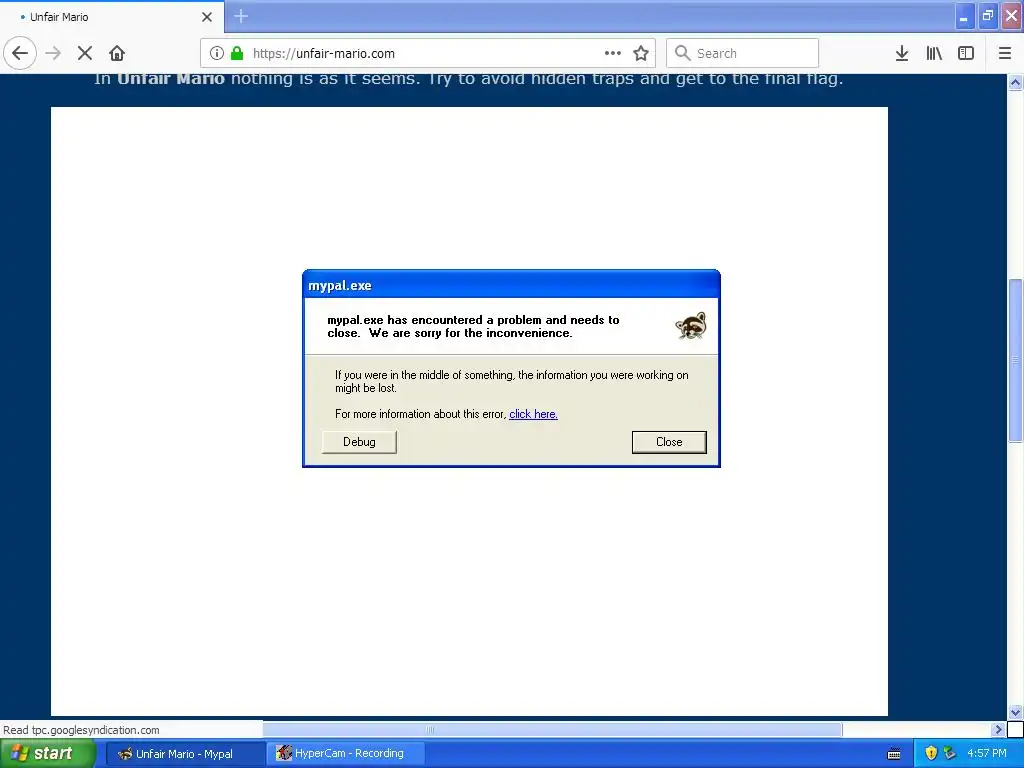Click the forward navigation arrow
Viewport: 1024px width, 768px height.
tap(53, 53)
